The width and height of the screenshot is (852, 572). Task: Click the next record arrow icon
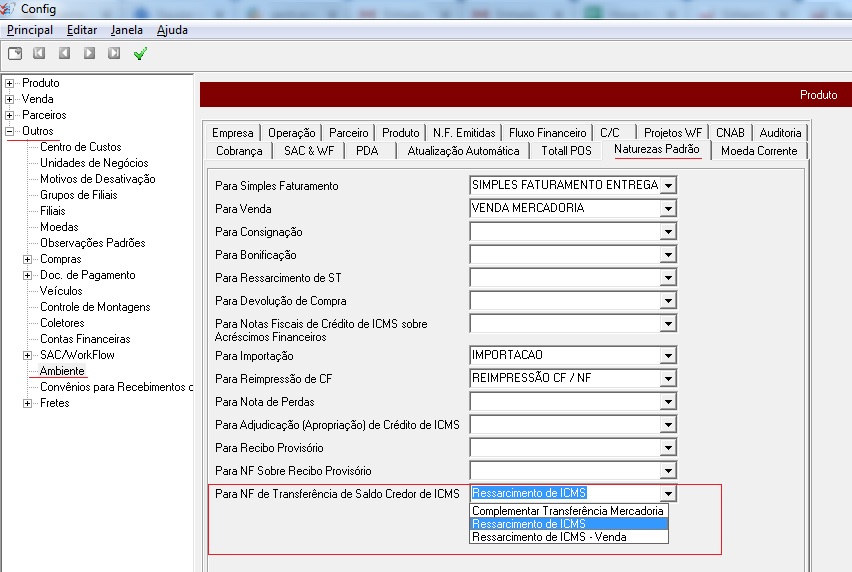[x=89, y=53]
